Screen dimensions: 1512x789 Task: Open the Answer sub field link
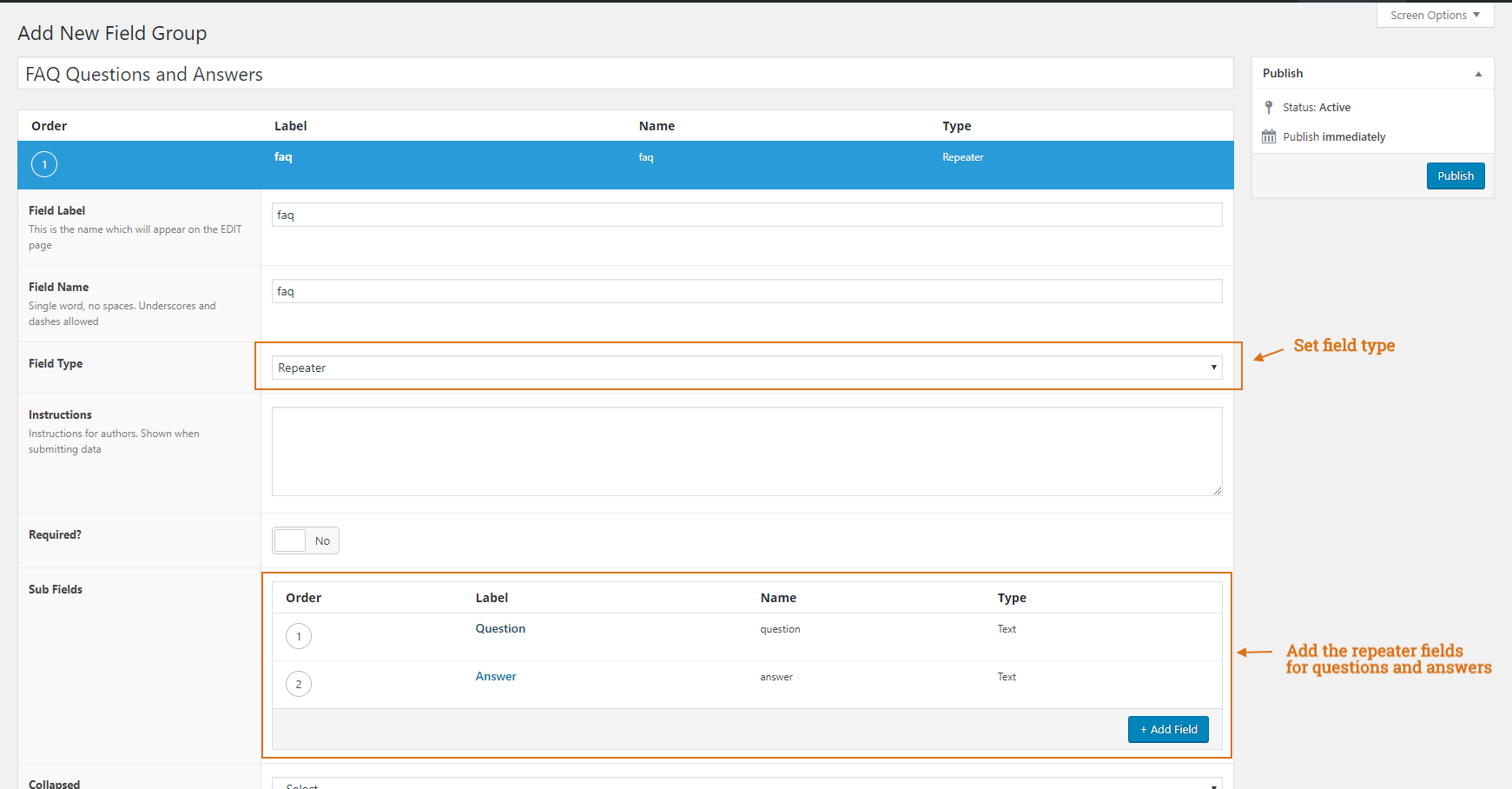coord(495,676)
